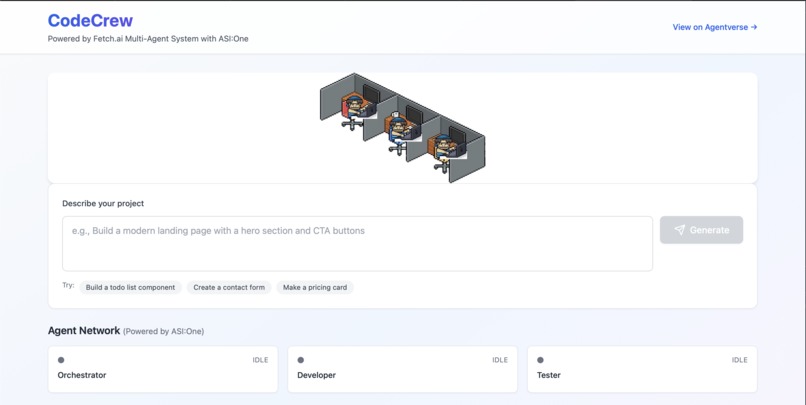Click the IDLE label on Tester card
This screenshot has height=405, width=806.
(x=739, y=360)
